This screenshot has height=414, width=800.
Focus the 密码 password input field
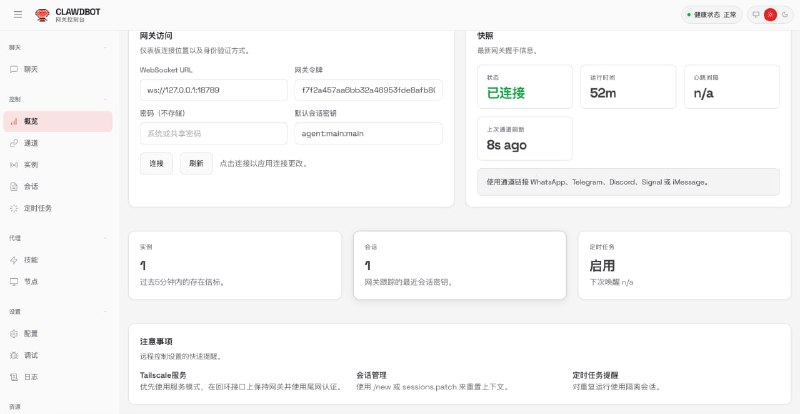214,133
